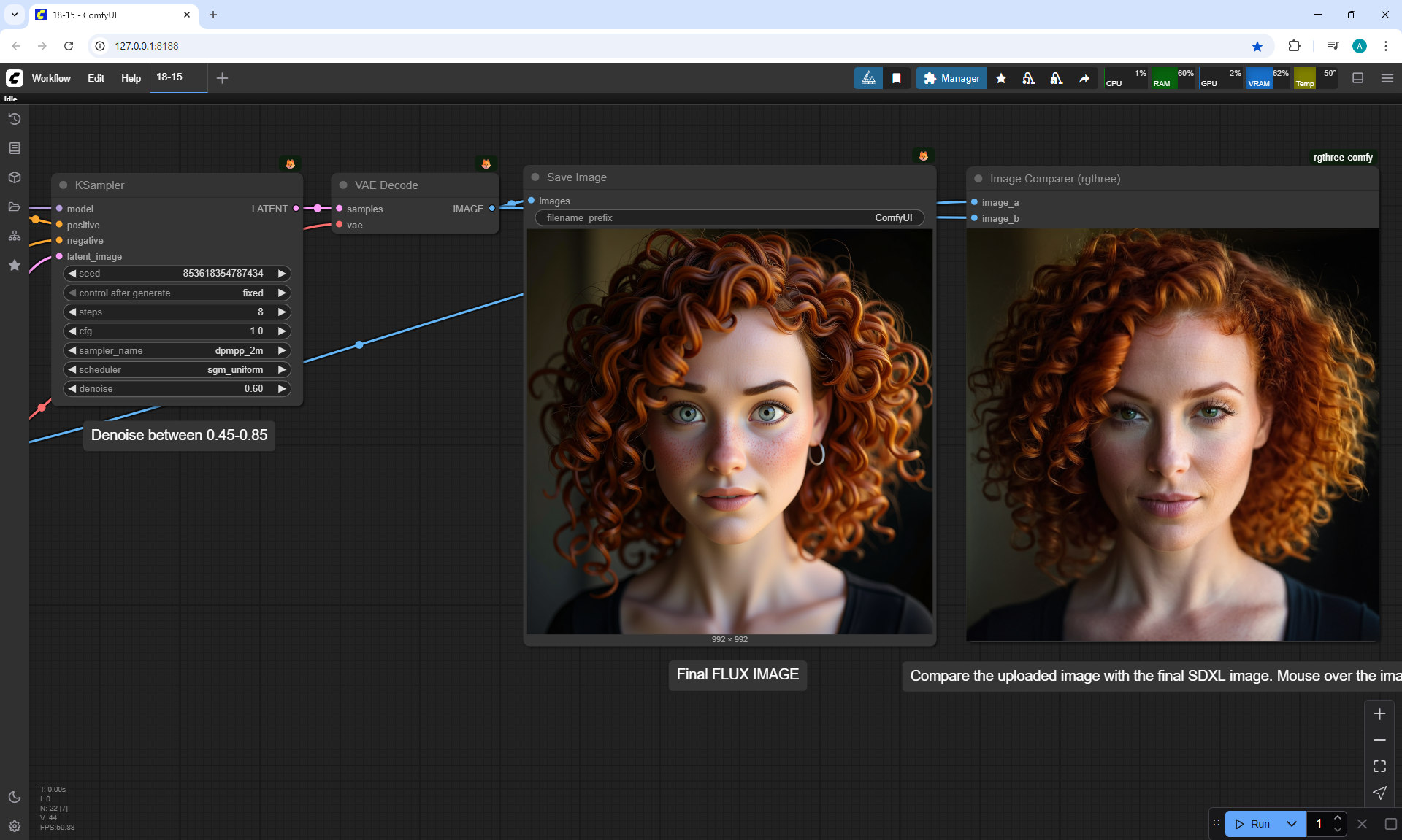Collapse the KSampler node via its dot
This screenshot has width=1402, height=840.
[64, 185]
